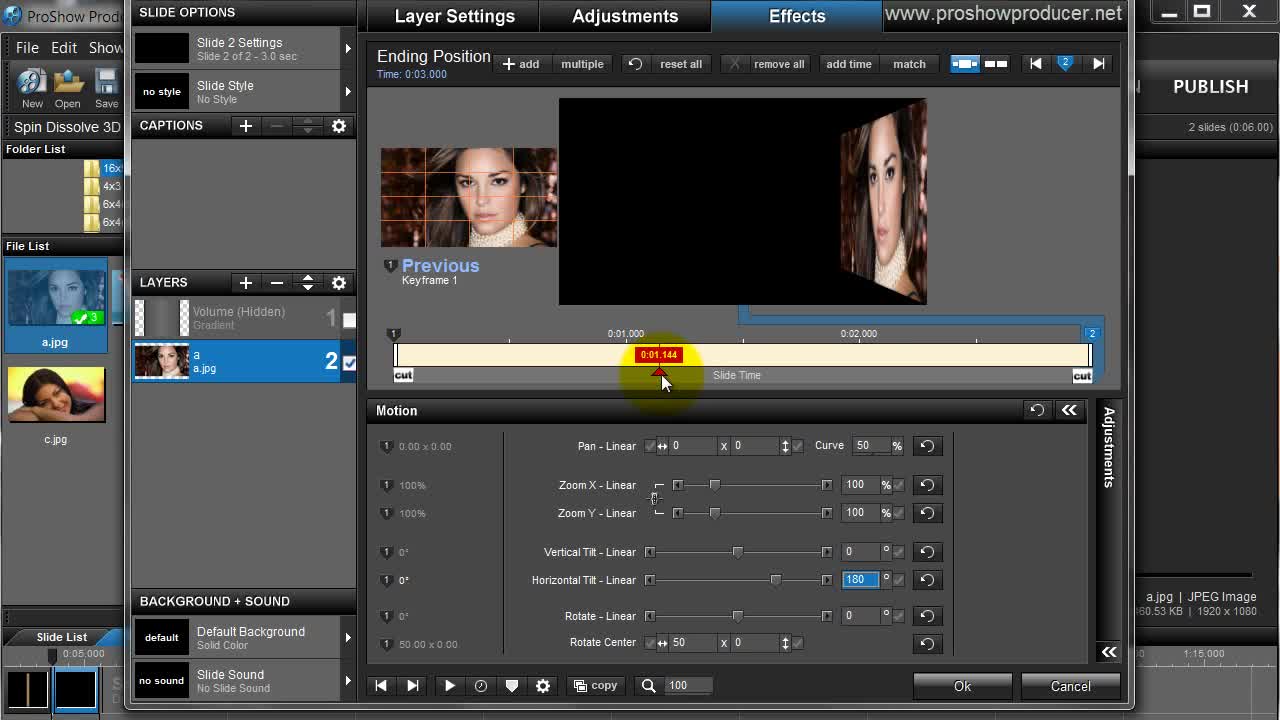1280x720 pixels.
Task: Toggle the Zoom Y keyframe checkbox
Action: point(899,513)
